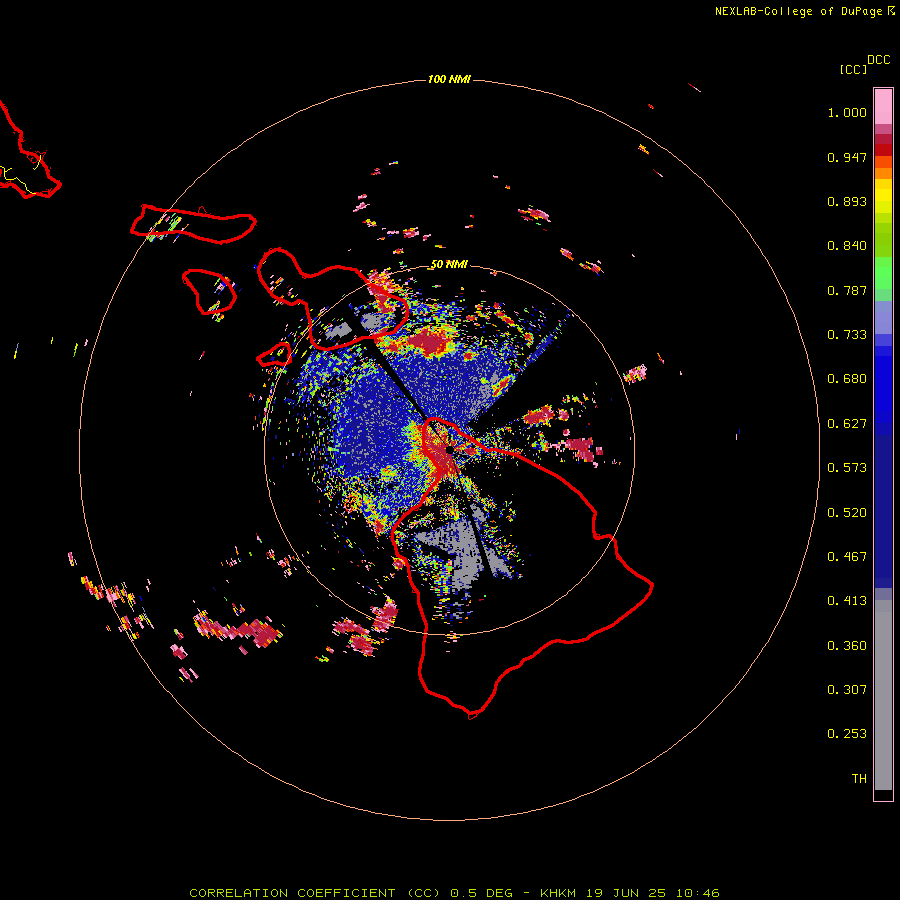Click the 0.893 scale label

click(847, 201)
